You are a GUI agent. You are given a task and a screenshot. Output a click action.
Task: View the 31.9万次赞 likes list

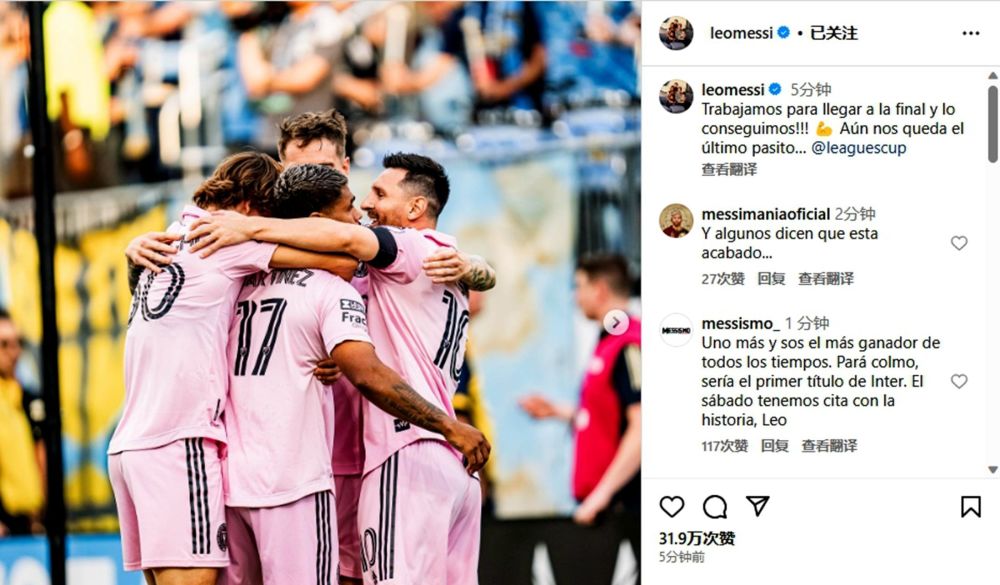point(696,538)
